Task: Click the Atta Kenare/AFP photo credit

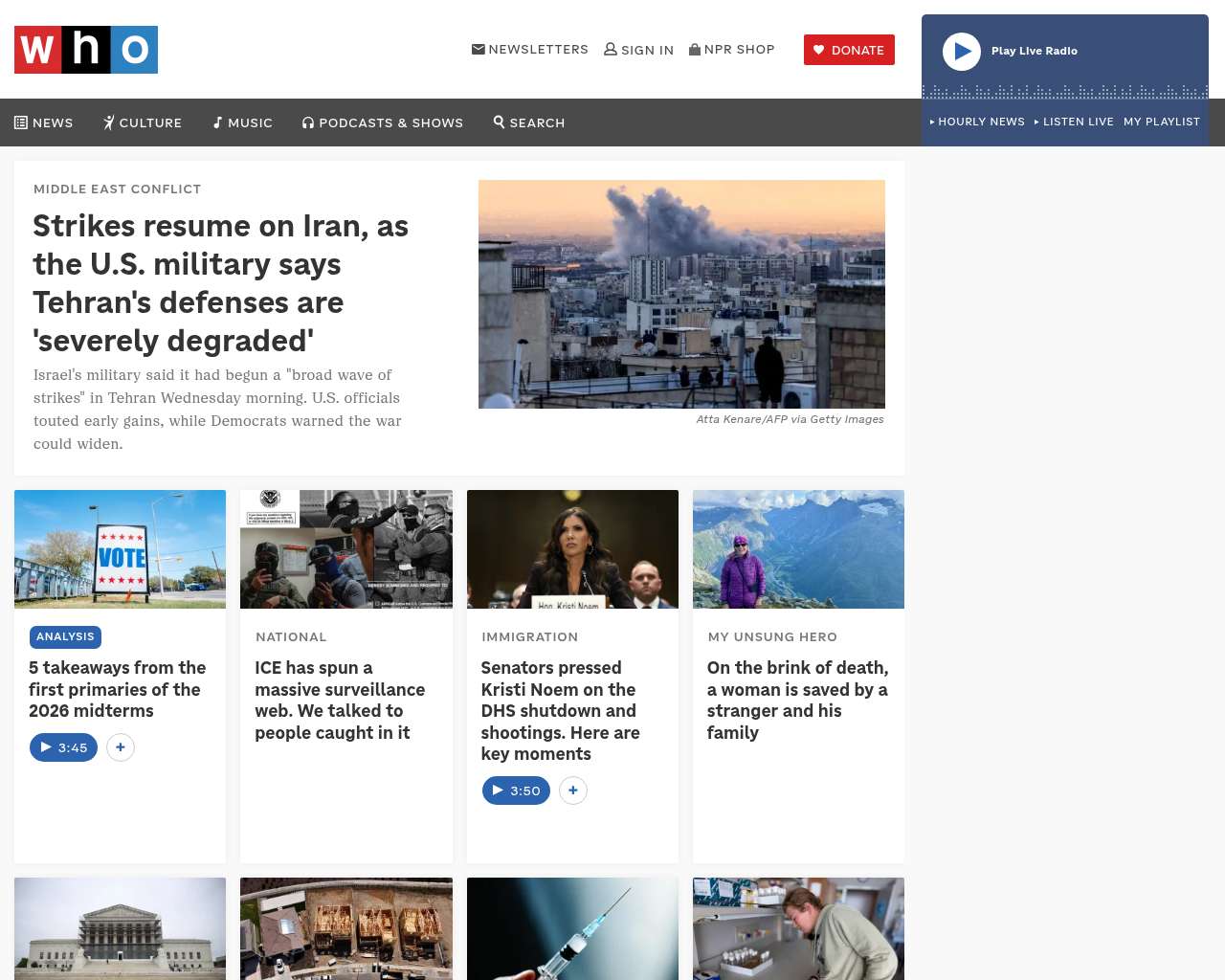Action: coord(790,419)
